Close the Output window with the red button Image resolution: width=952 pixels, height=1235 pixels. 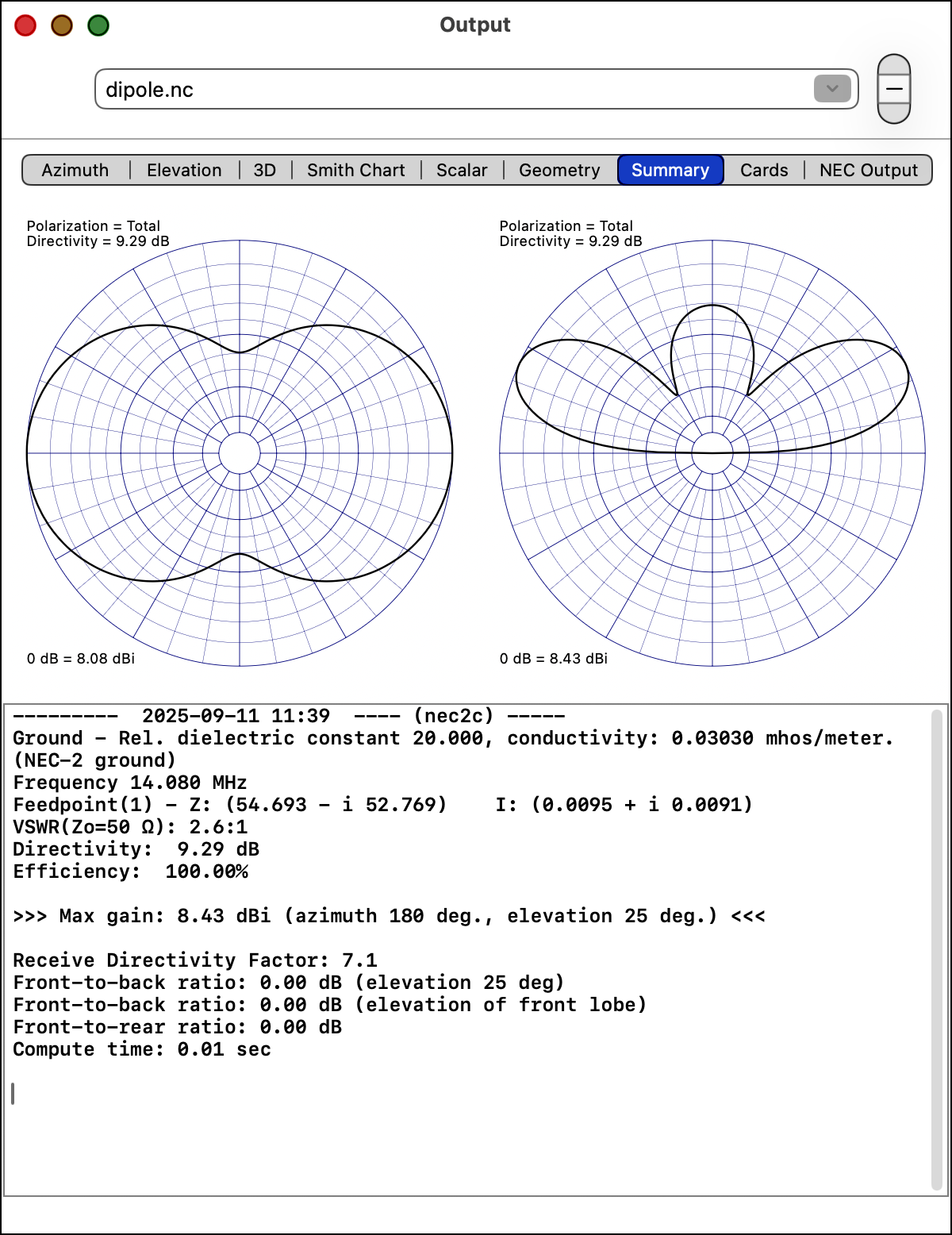(25, 25)
